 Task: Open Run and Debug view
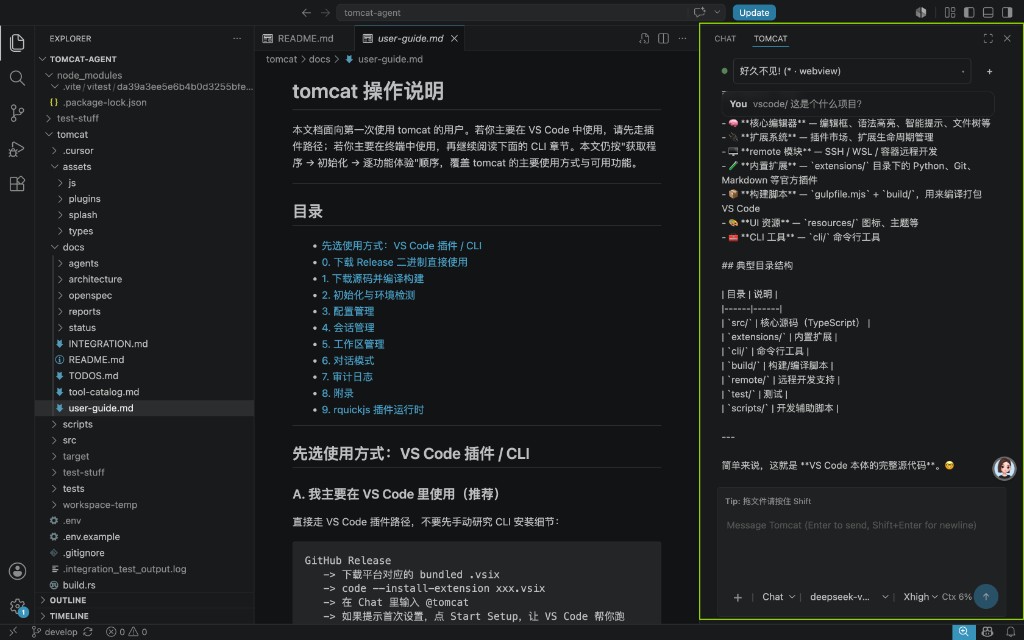click(17, 149)
